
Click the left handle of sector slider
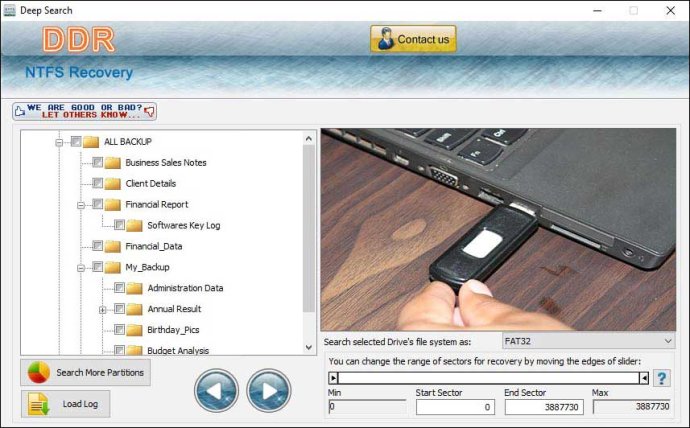tap(333, 378)
